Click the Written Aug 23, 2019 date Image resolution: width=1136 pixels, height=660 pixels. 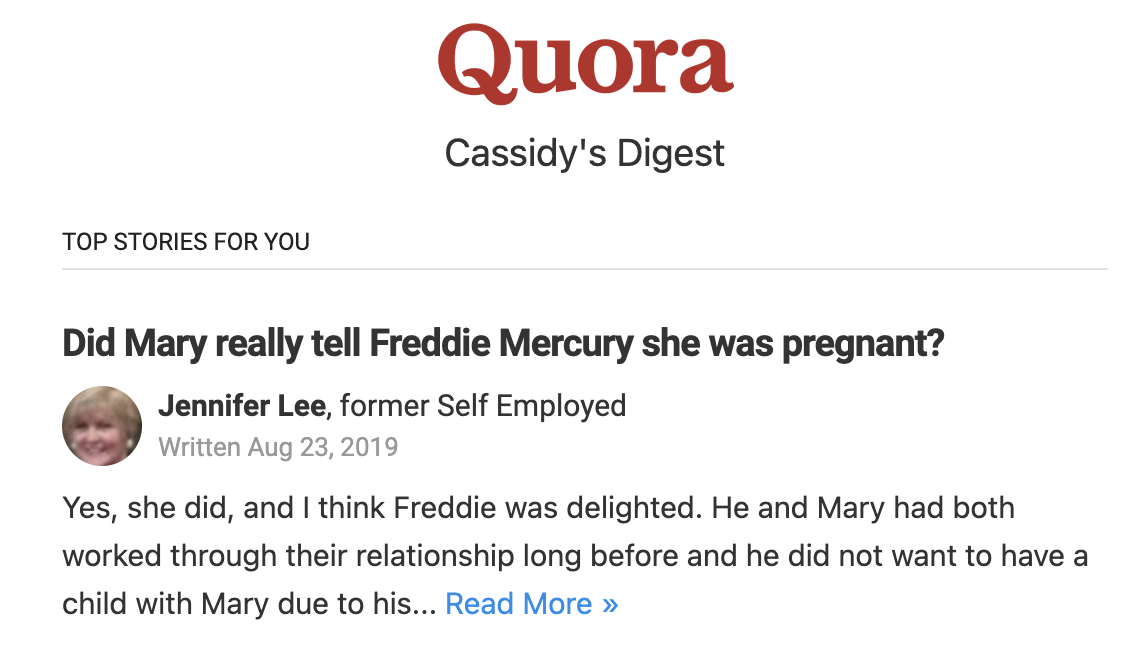pos(278,446)
